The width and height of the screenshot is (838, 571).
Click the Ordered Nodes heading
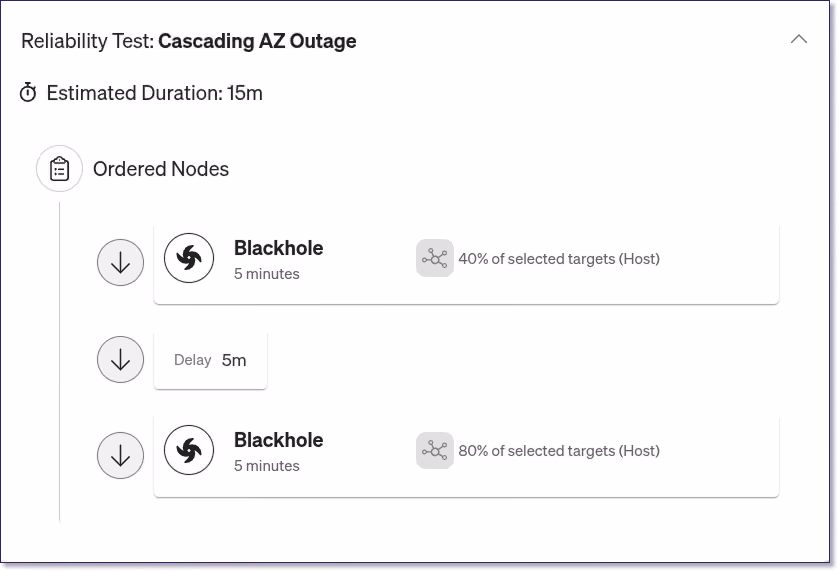click(x=161, y=169)
